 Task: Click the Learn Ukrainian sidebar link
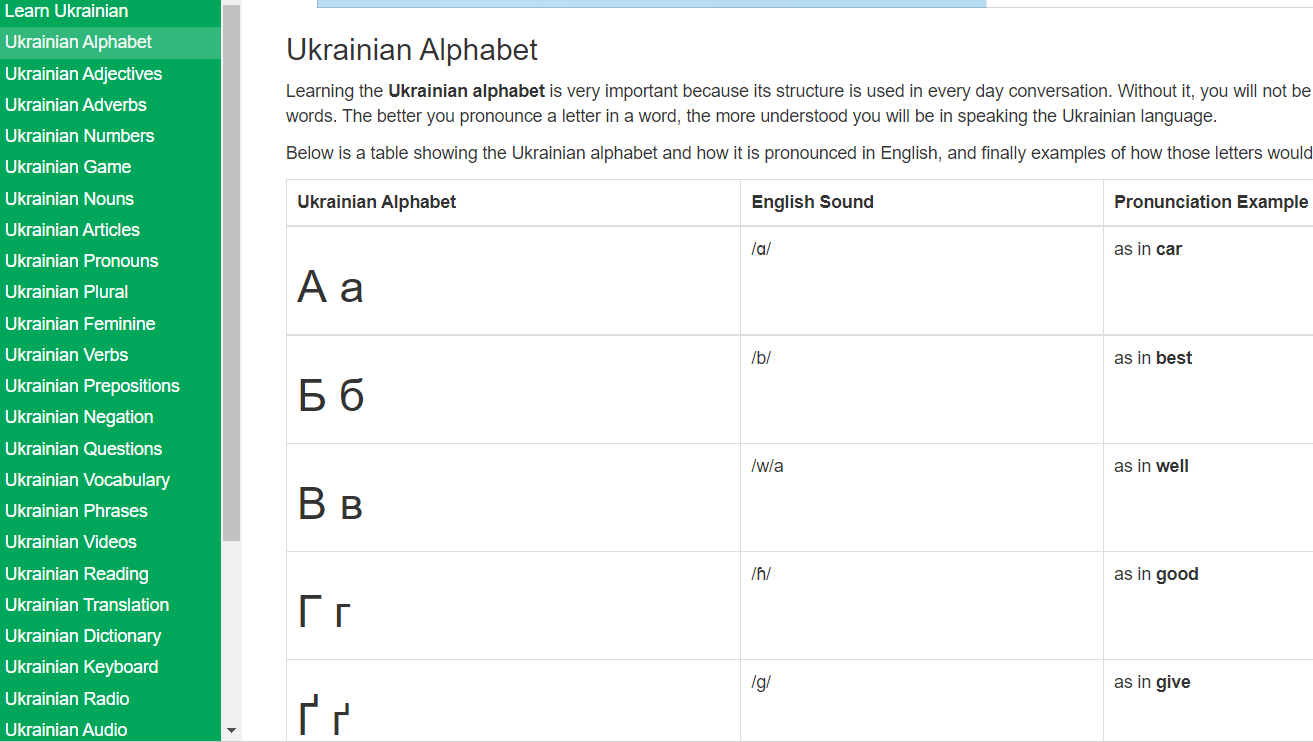tap(66, 11)
